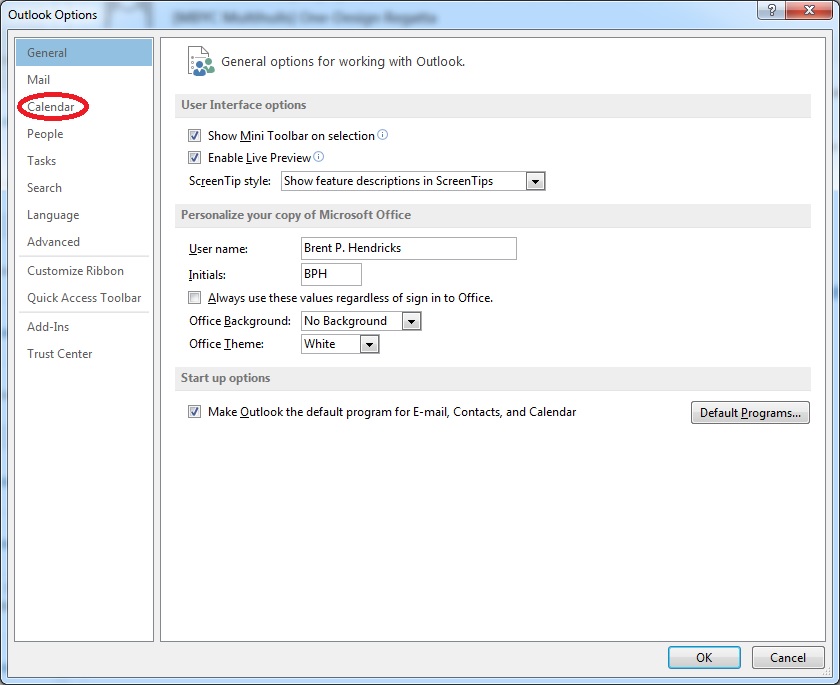This screenshot has width=840, height=685.
Task: Open the ScreenTip style dropdown
Action: [x=535, y=182]
